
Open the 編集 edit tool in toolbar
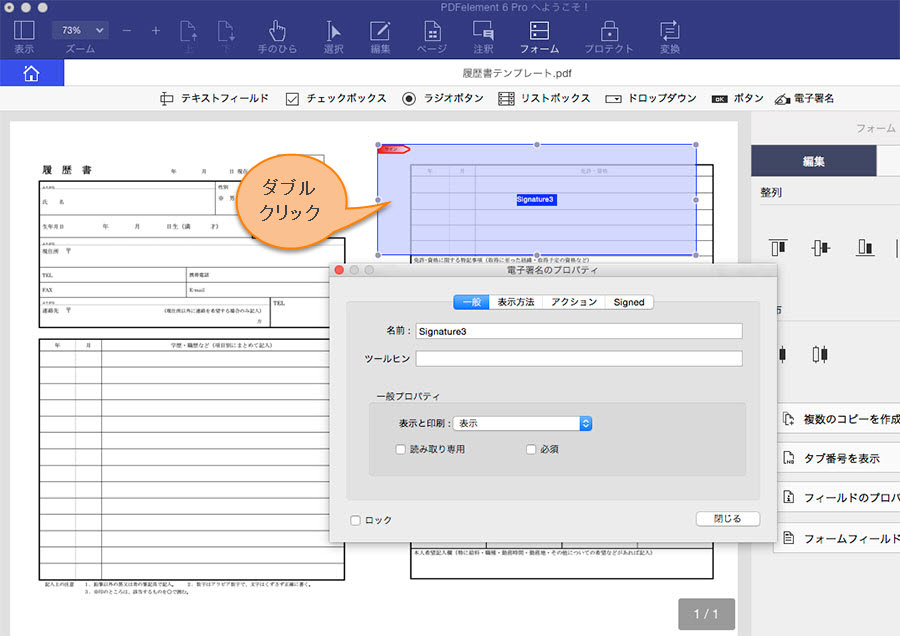(380, 36)
